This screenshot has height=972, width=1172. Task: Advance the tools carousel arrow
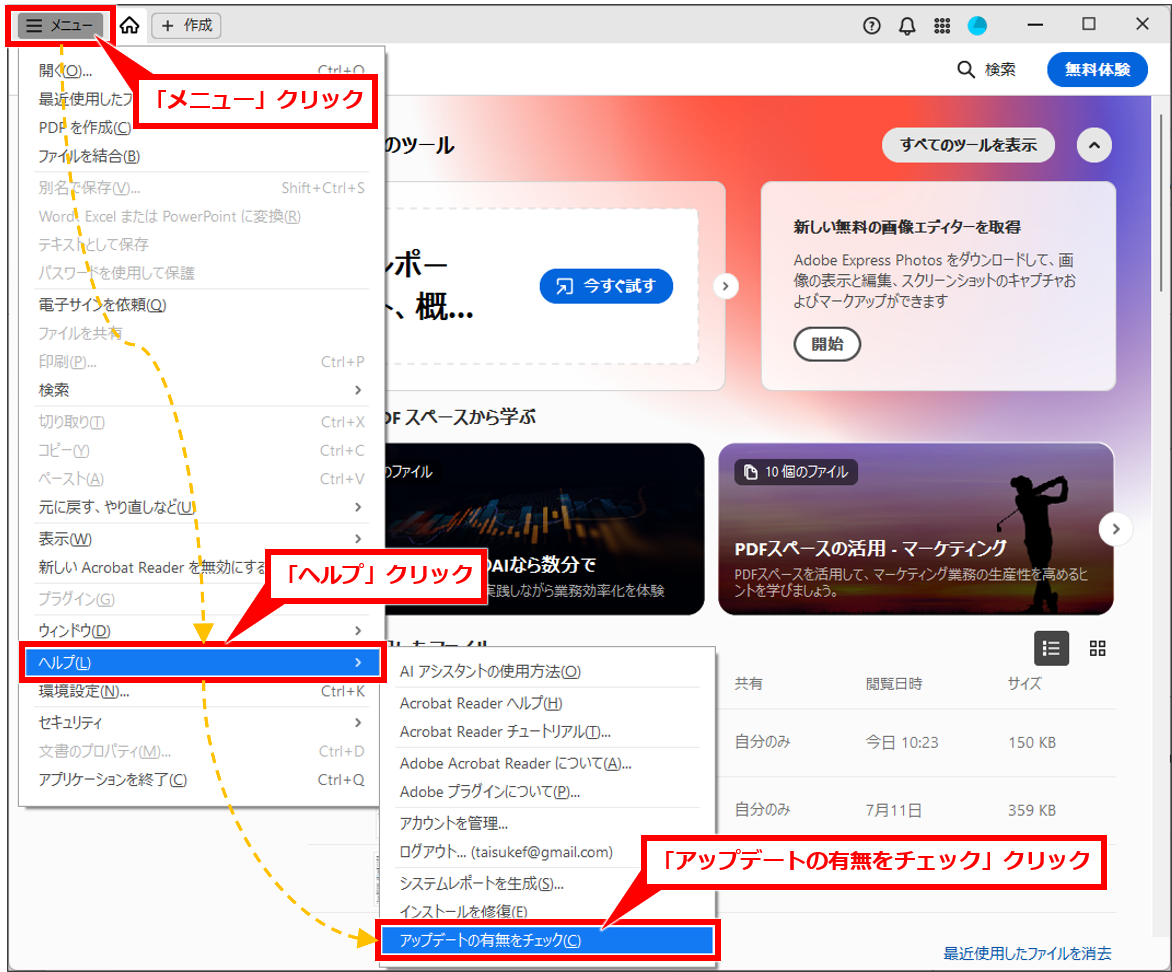point(725,286)
